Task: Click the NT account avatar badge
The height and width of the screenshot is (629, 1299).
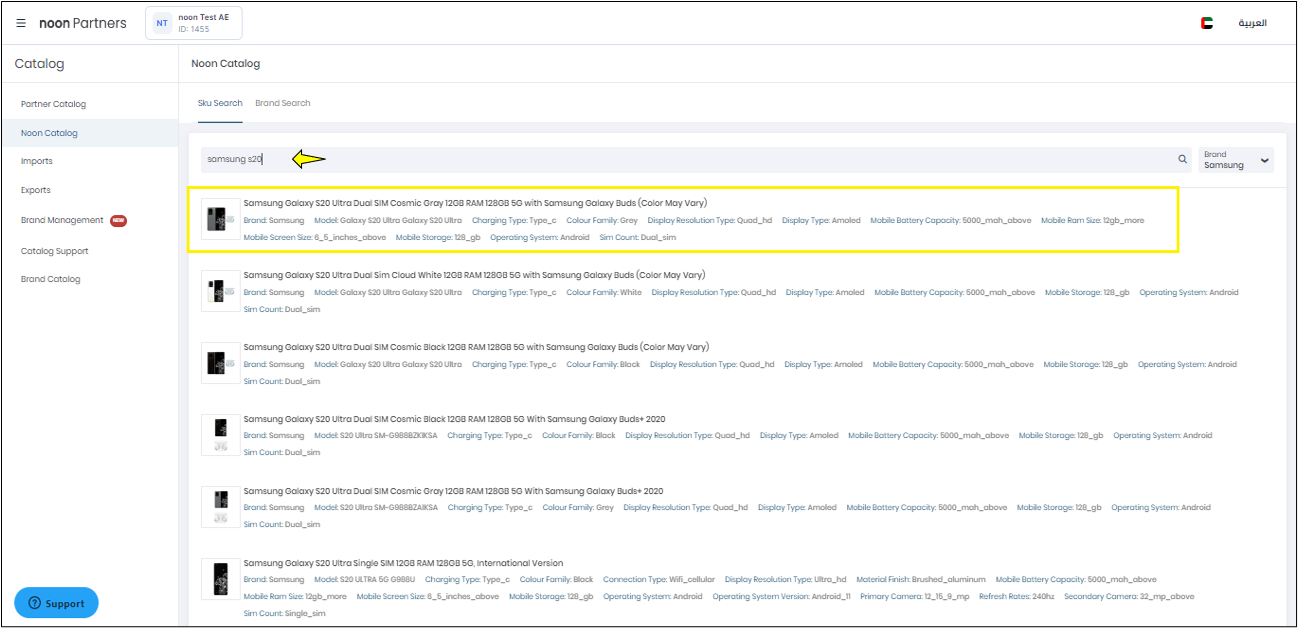Action: click(162, 23)
